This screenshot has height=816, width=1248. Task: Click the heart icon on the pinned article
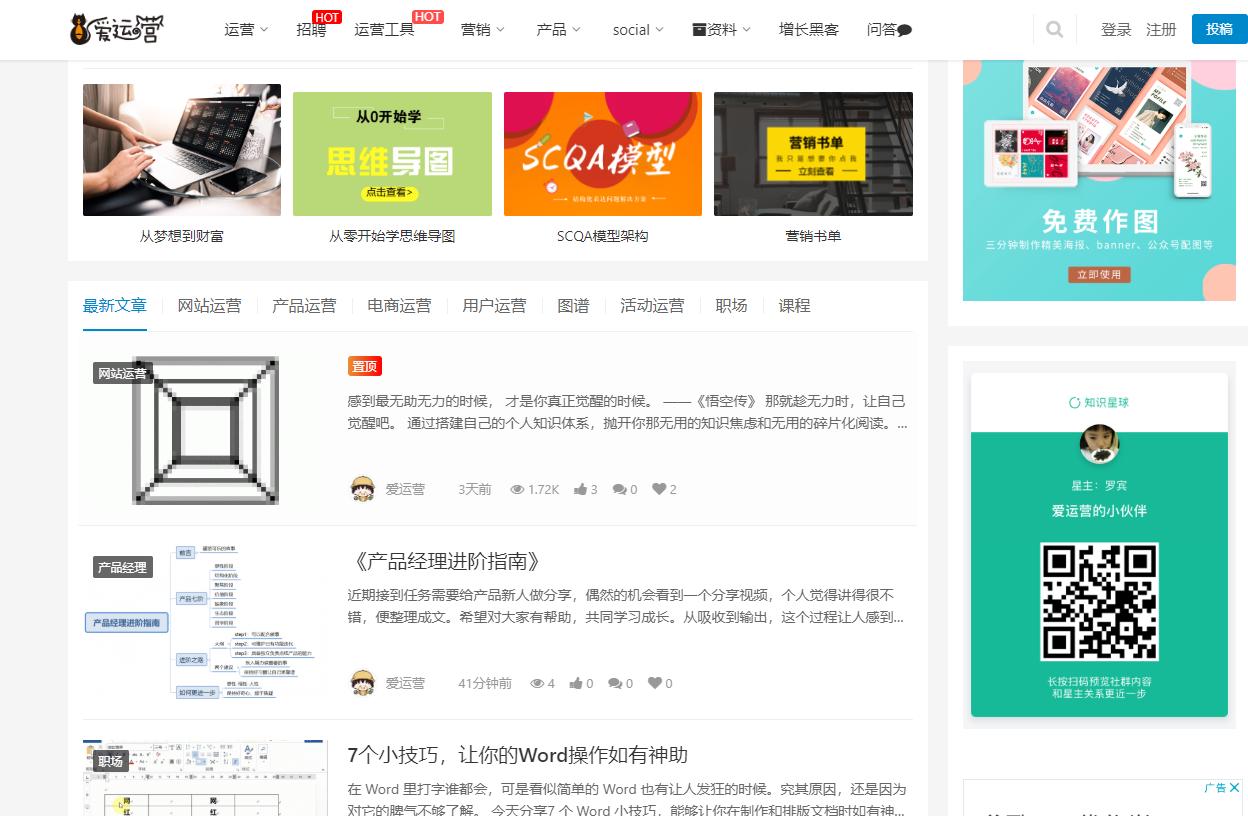pos(658,489)
